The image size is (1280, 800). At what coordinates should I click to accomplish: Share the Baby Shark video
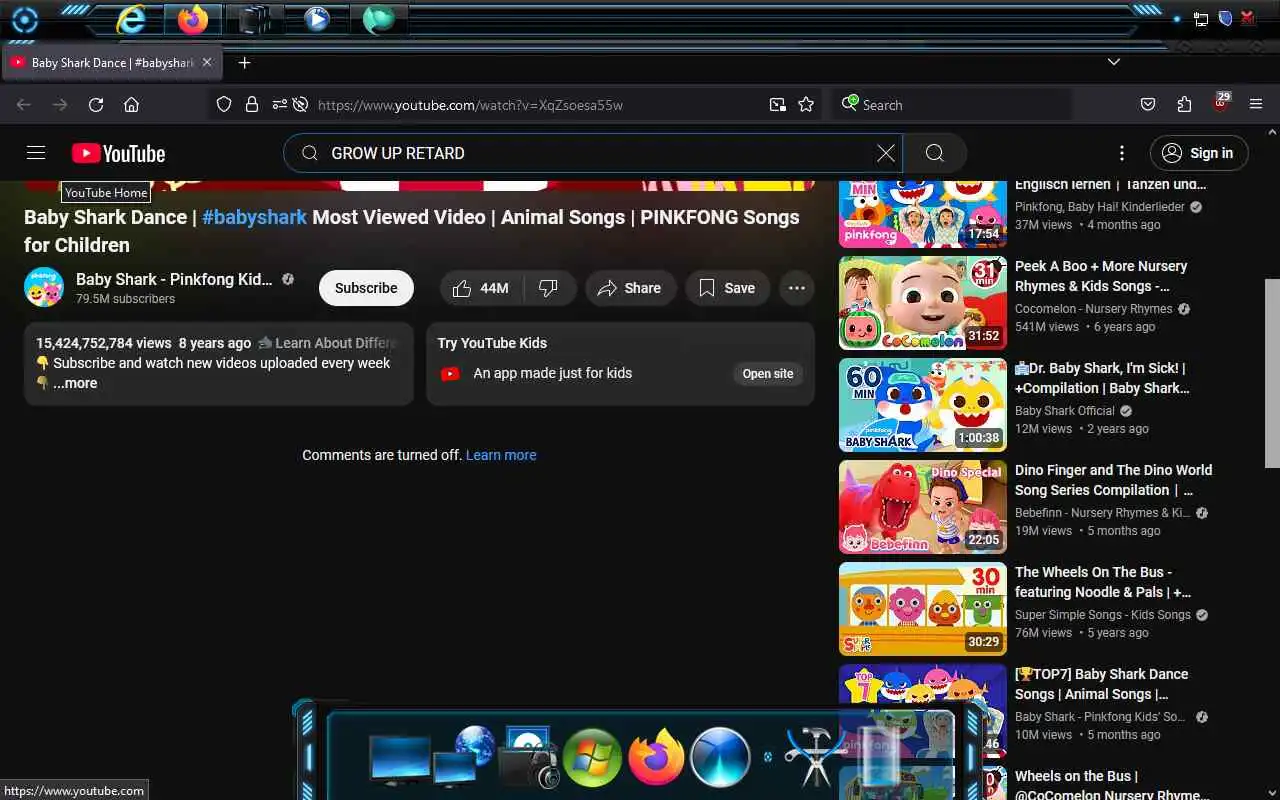629,288
